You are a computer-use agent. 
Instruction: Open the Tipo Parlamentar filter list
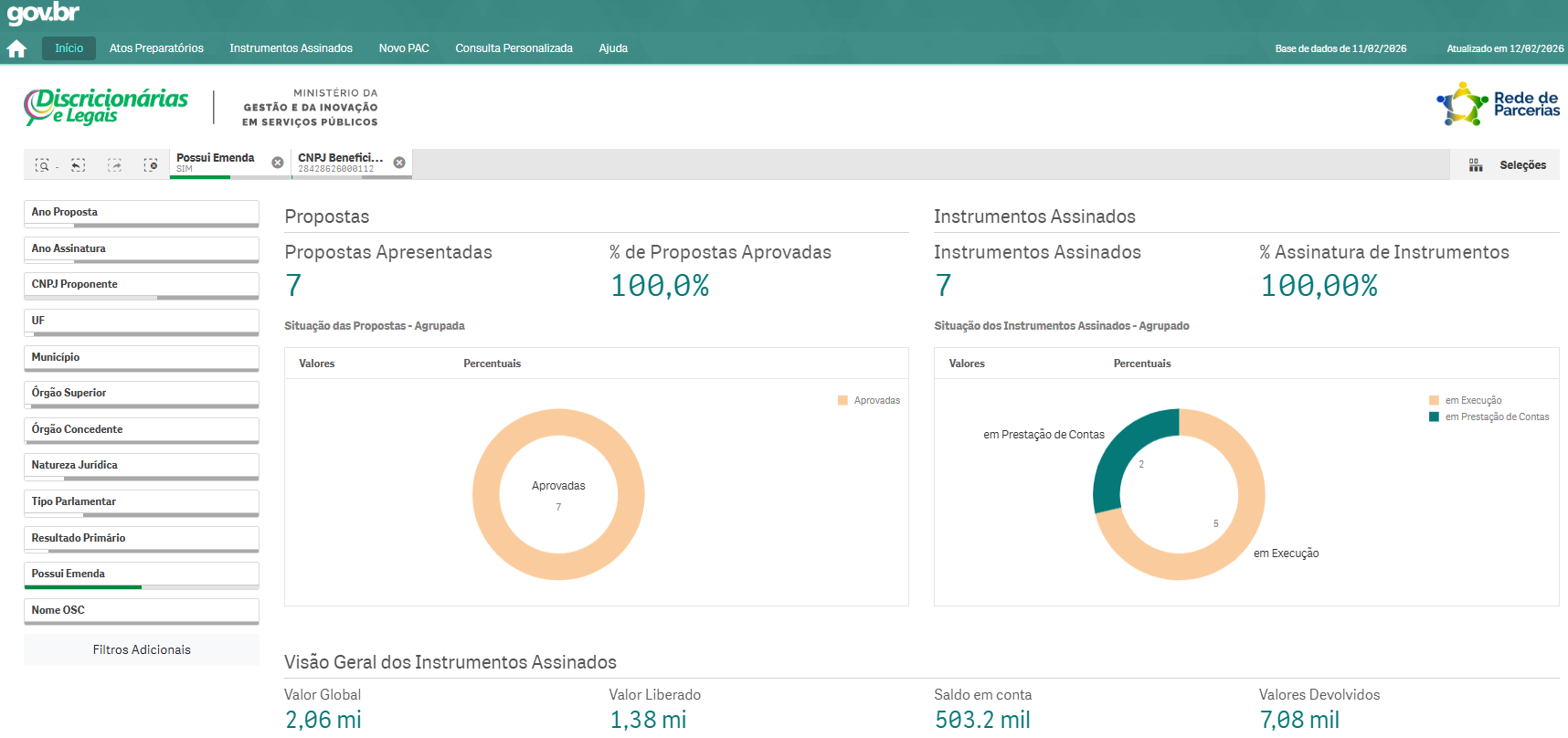click(x=141, y=501)
